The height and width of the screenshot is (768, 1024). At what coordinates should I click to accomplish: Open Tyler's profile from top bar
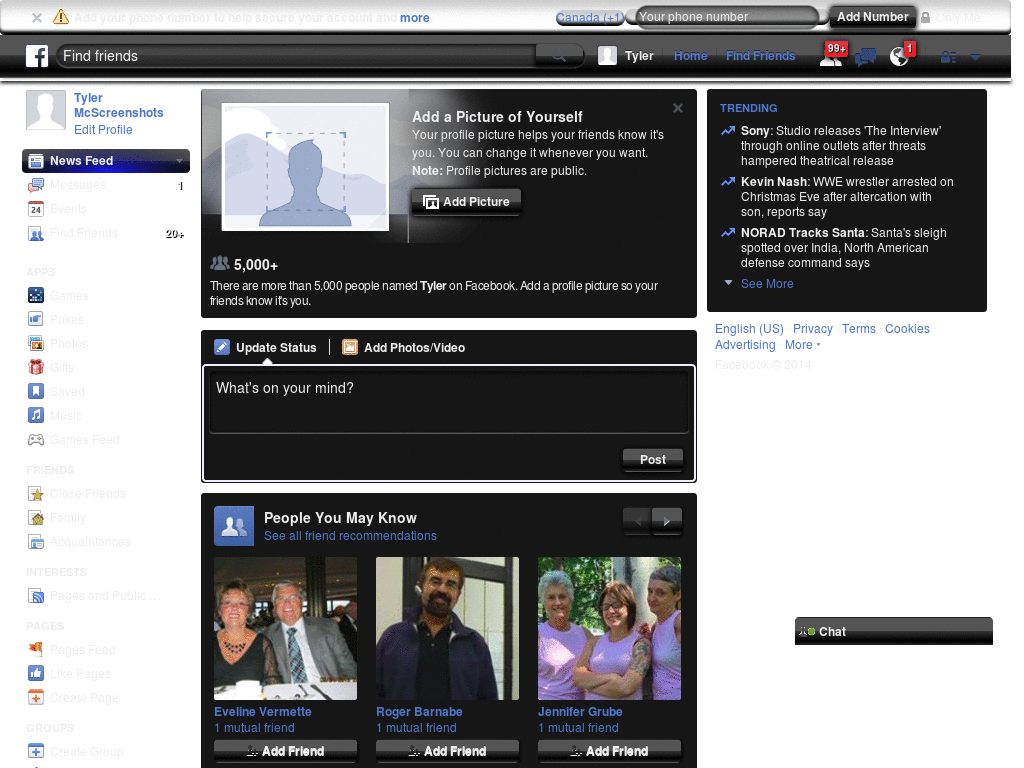[626, 56]
